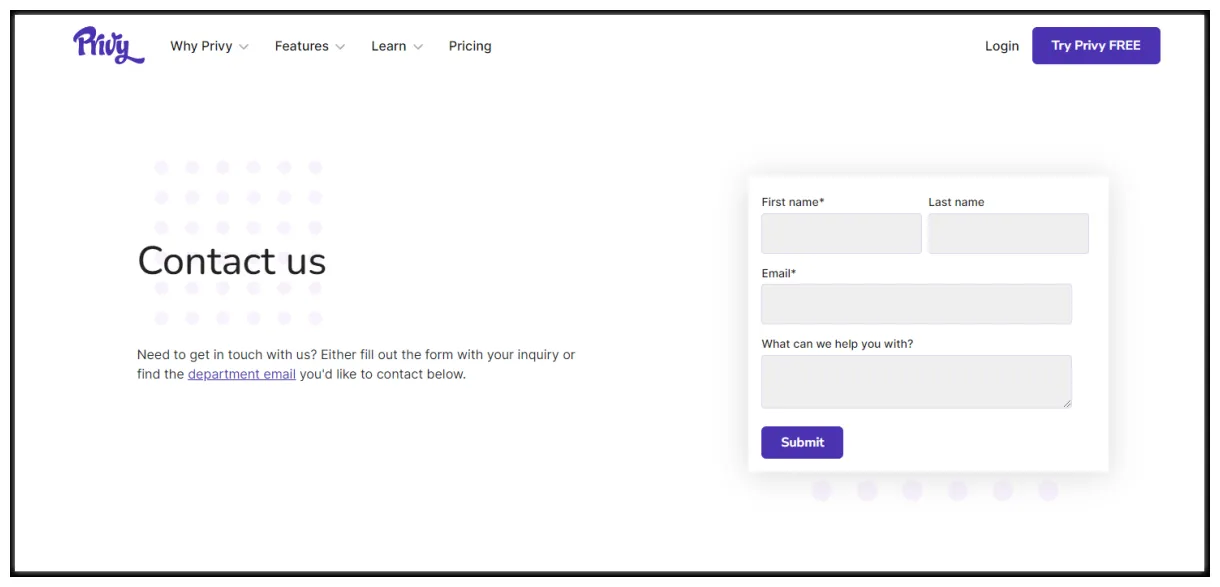This screenshot has height=587, width=1220.
Task: Click the First name input field
Action: pos(841,233)
